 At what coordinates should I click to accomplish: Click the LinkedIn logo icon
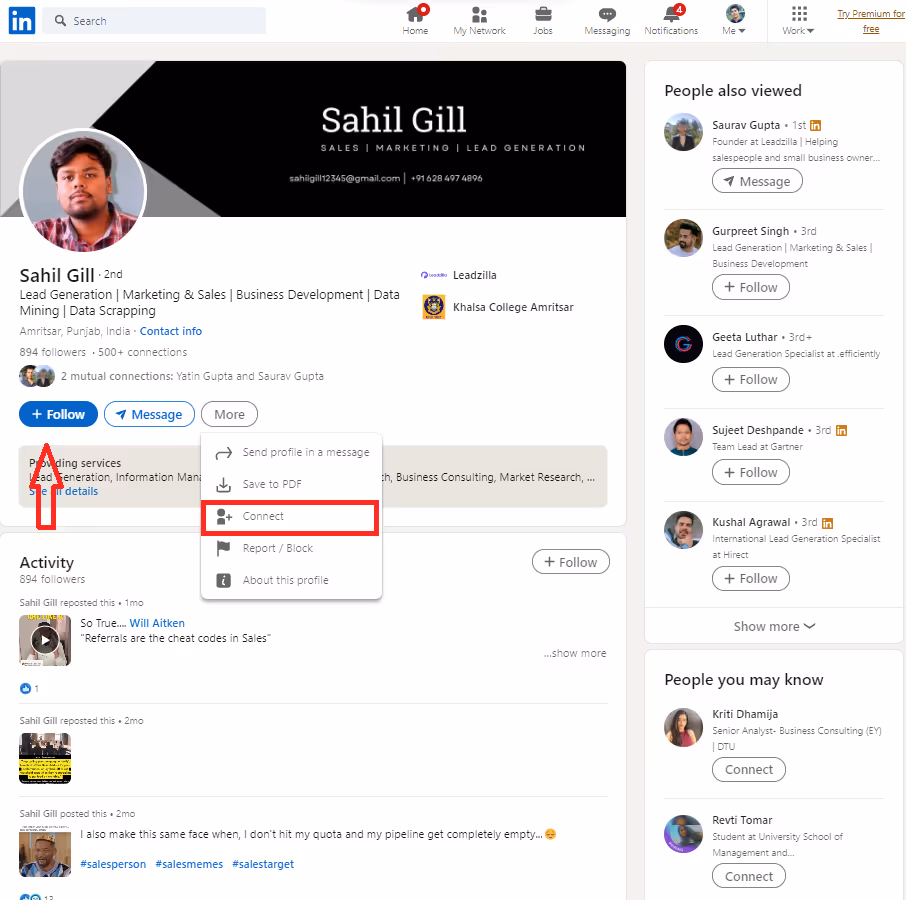click(x=22, y=21)
